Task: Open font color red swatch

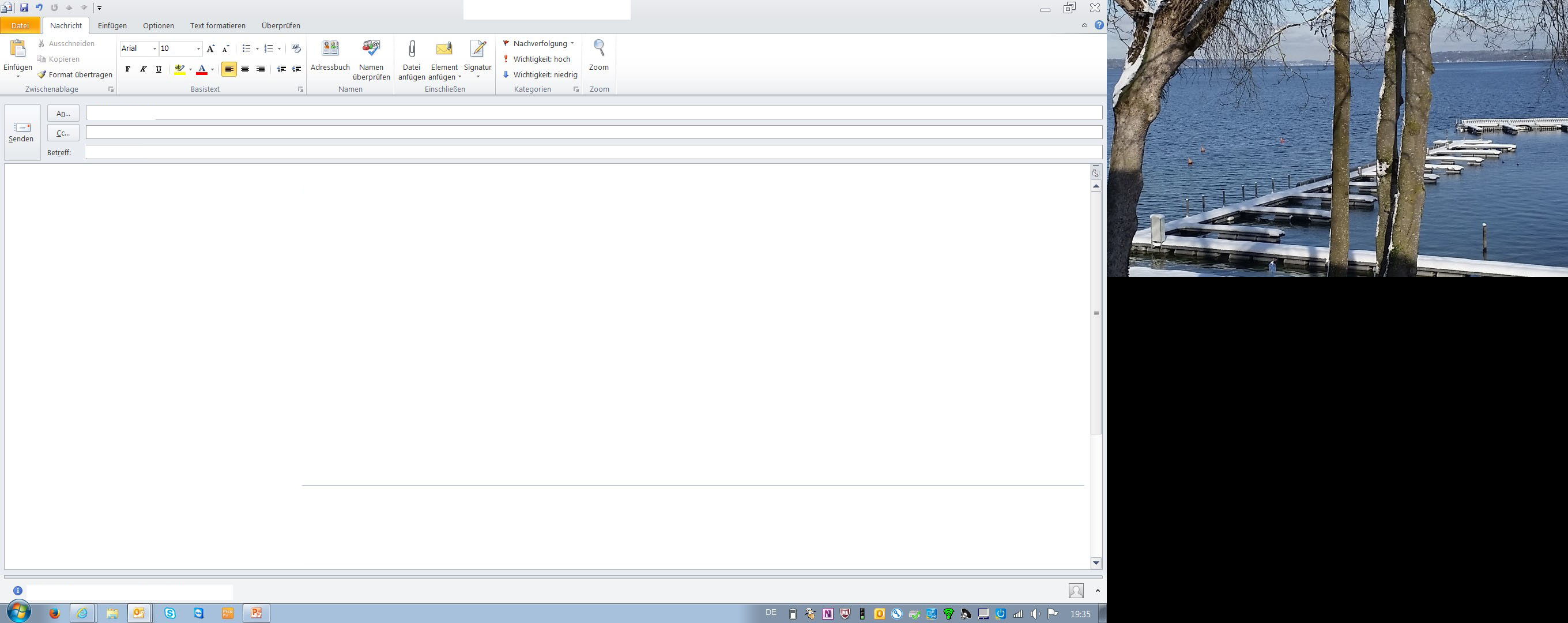Action: click(202, 69)
